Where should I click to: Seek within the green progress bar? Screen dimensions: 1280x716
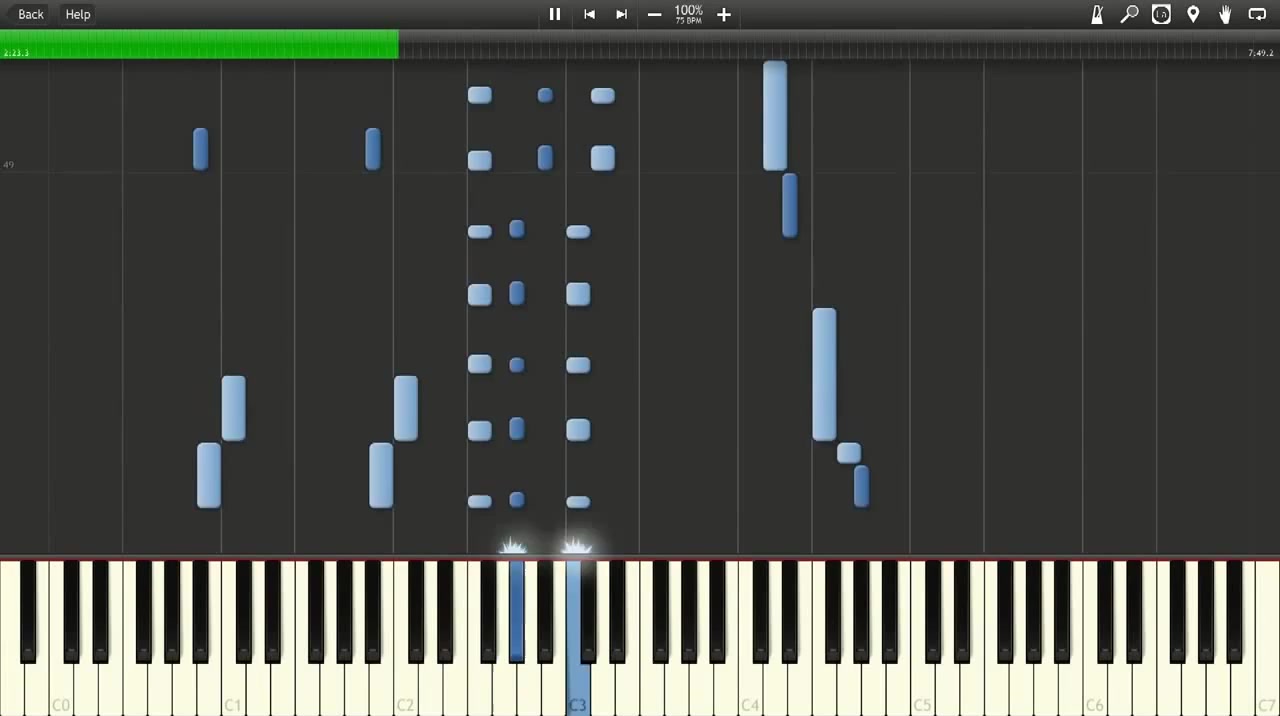(200, 44)
